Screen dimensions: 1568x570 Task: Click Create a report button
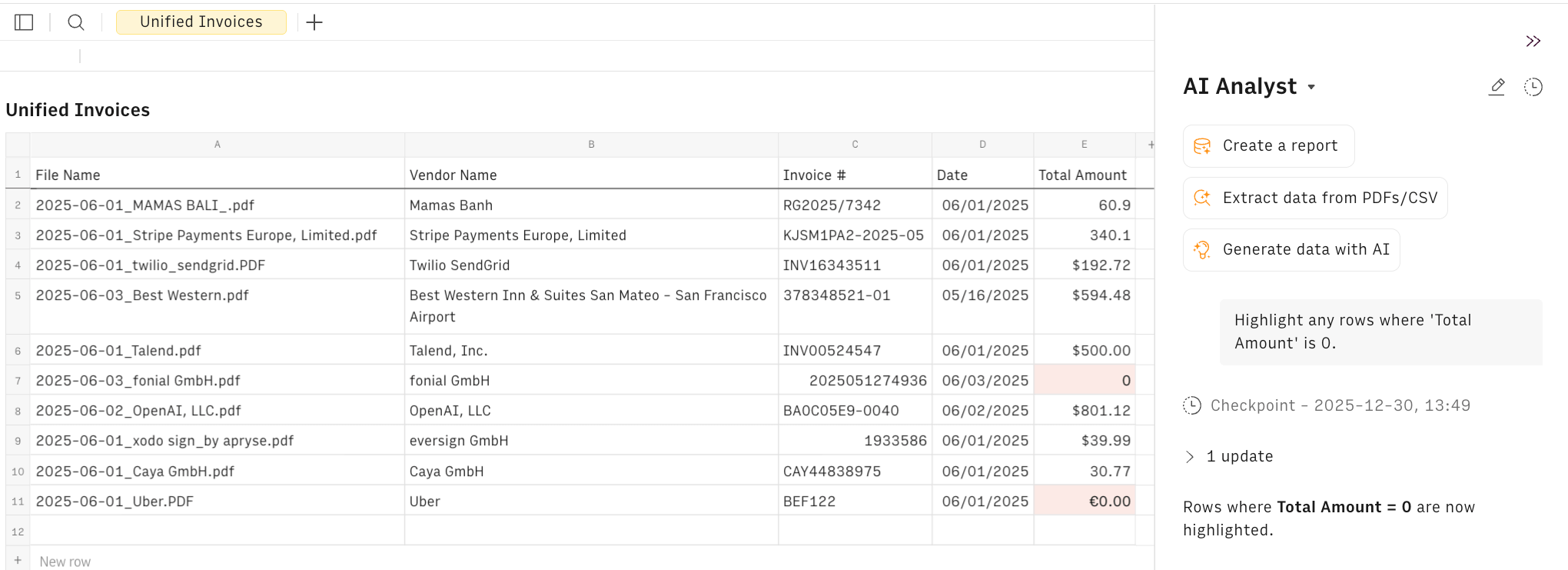click(x=1268, y=146)
